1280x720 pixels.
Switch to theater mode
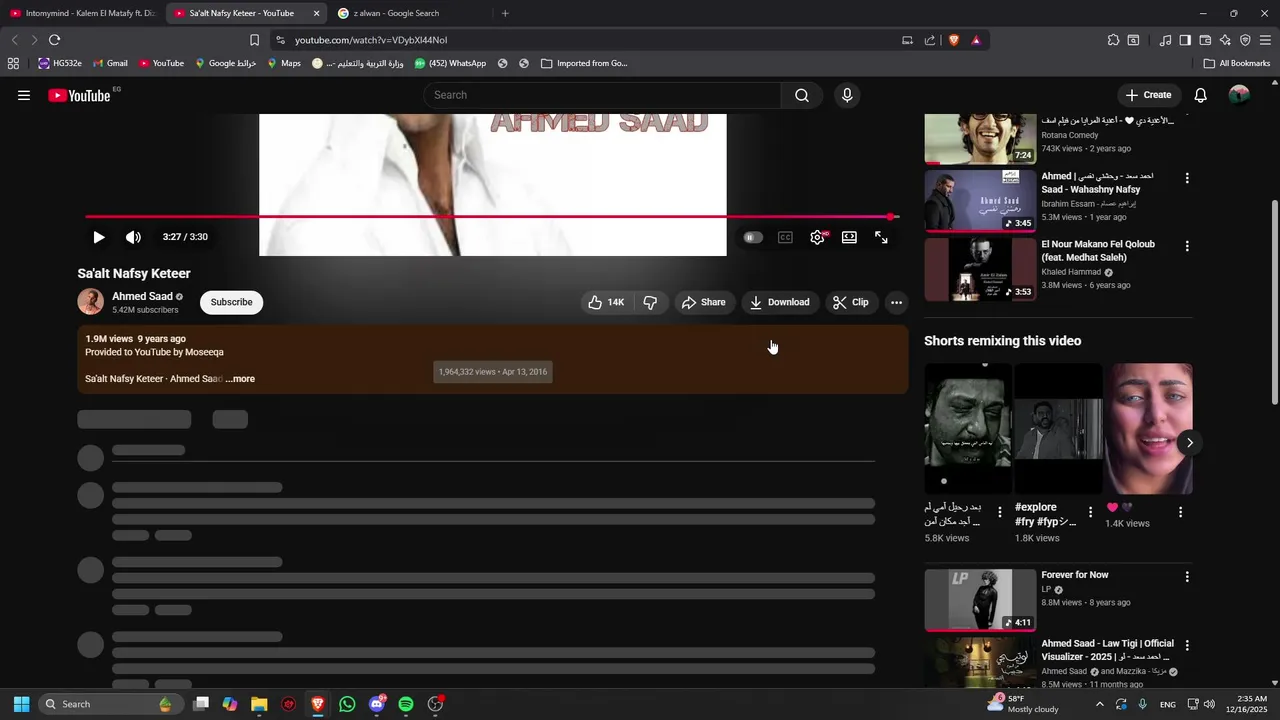coord(849,237)
